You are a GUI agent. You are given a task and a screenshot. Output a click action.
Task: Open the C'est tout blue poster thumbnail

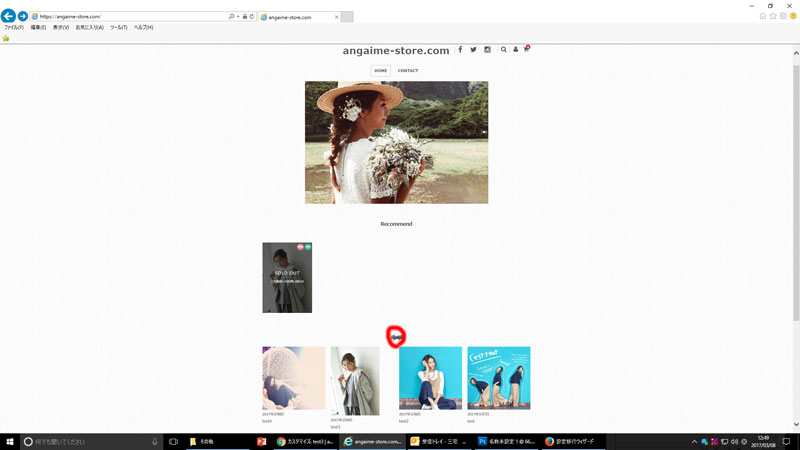499,378
